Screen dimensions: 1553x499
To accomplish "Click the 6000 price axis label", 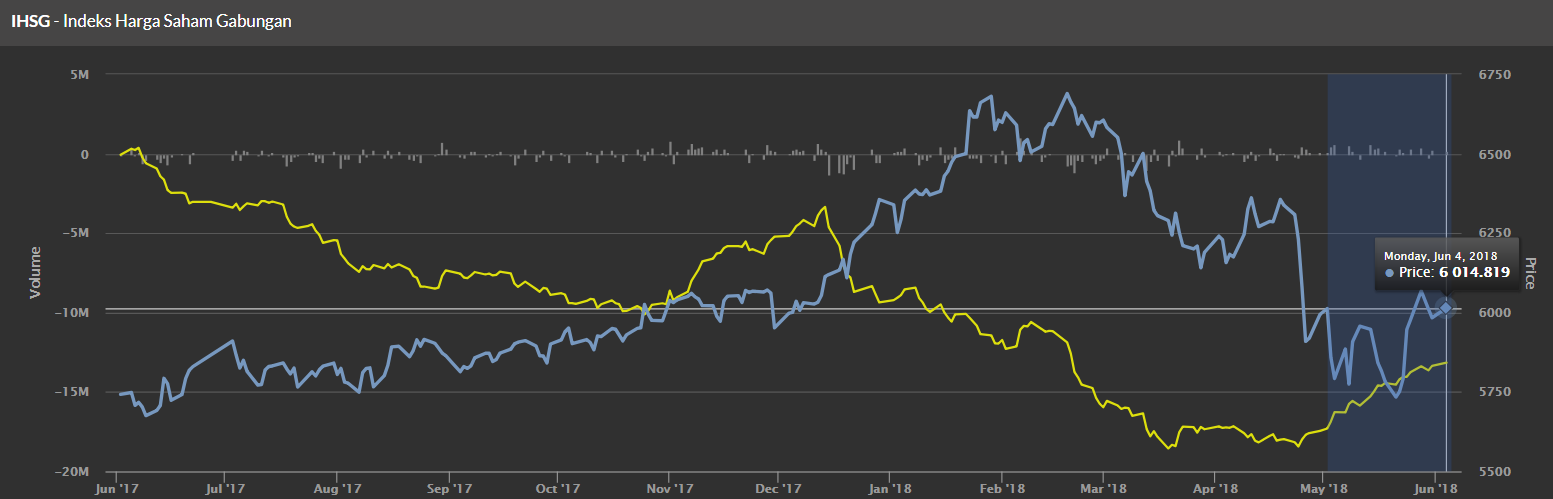I will pos(1494,313).
